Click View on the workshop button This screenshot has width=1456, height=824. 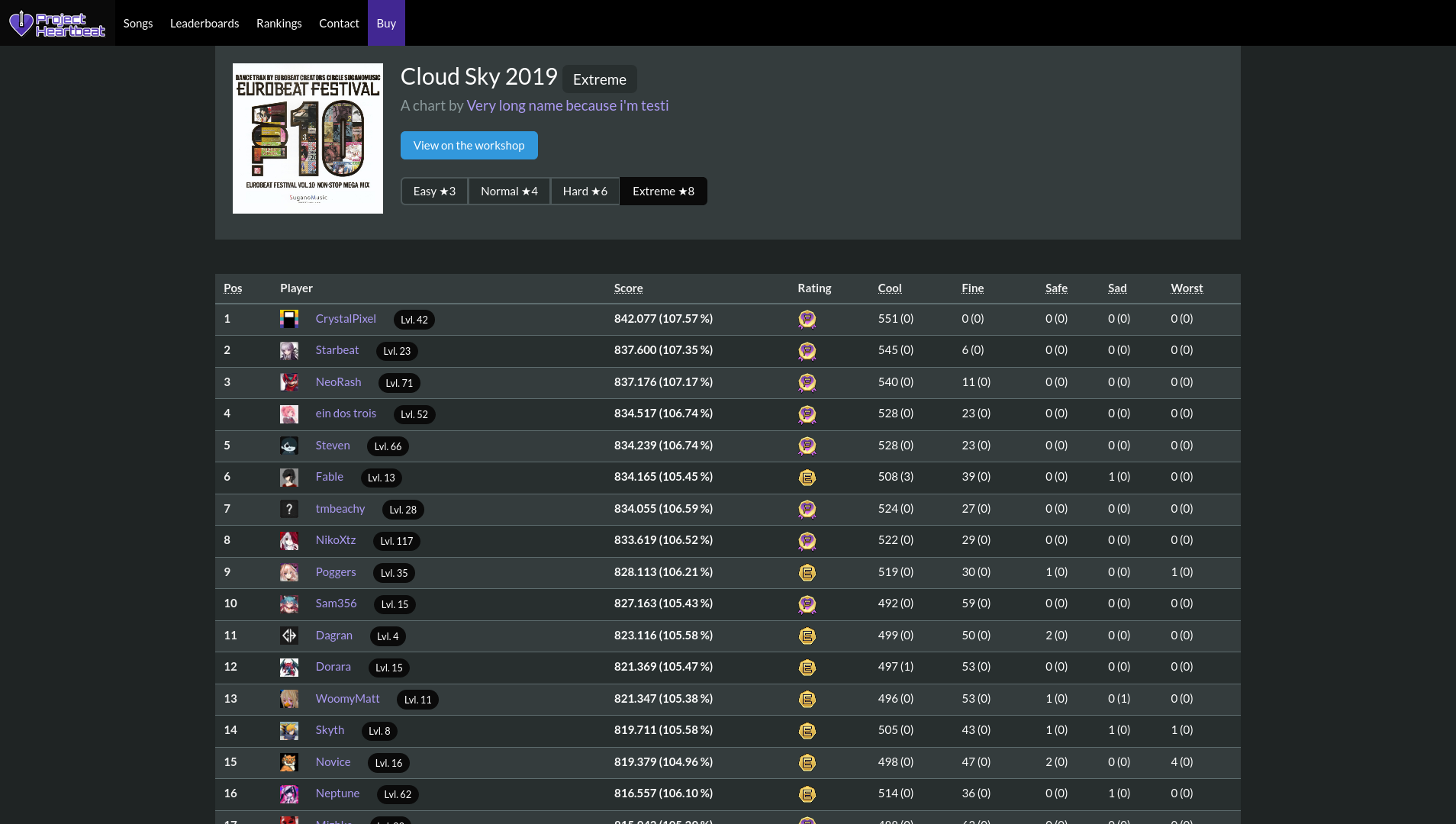tap(469, 146)
